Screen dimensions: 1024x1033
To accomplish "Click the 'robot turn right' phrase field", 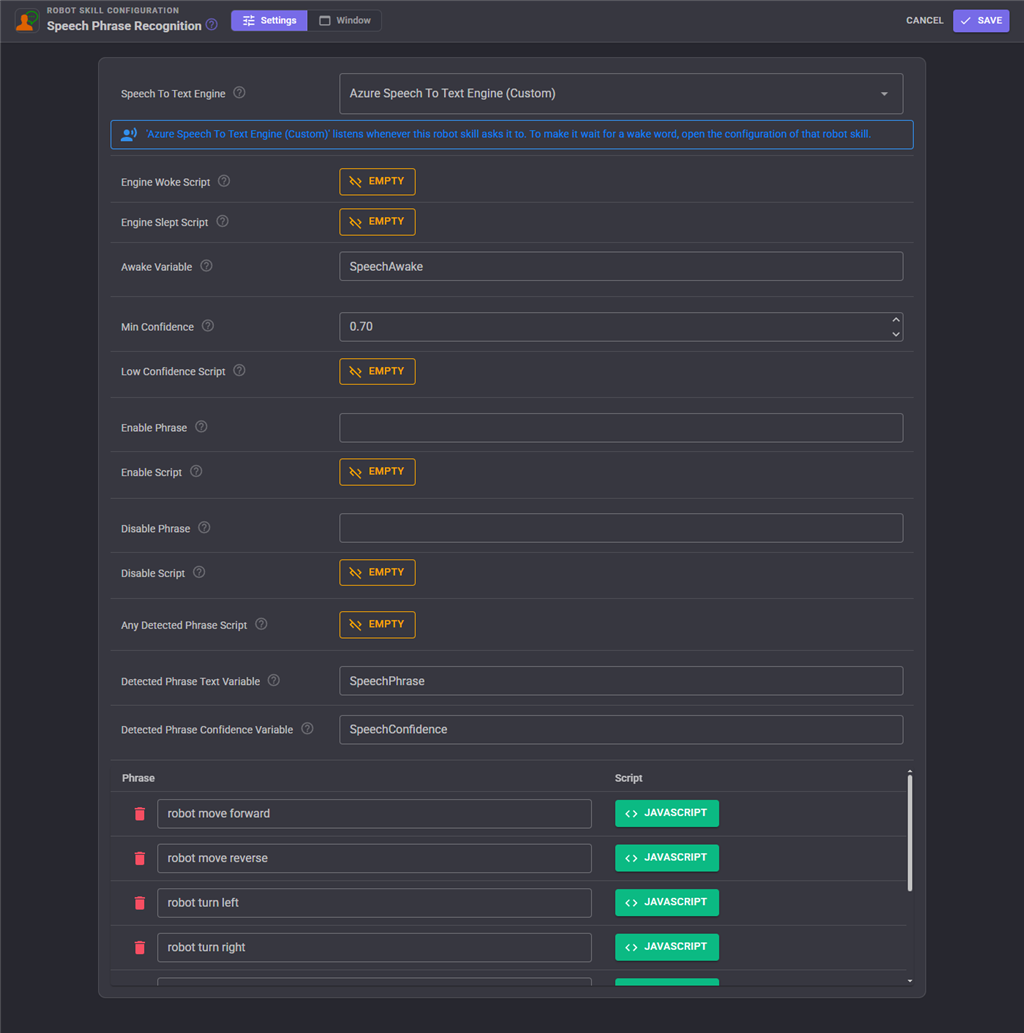I will 374,947.
